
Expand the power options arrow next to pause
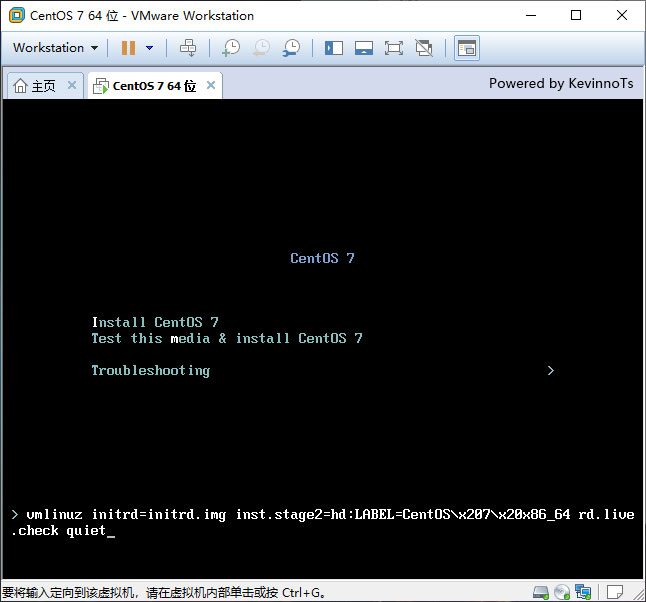(x=150, y=48)
